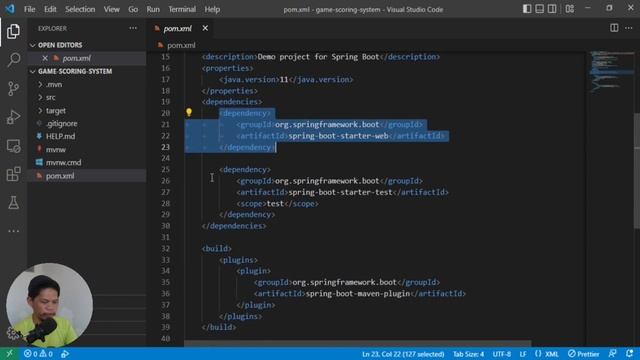Click line number 32 in gutter

pos(165,249)
